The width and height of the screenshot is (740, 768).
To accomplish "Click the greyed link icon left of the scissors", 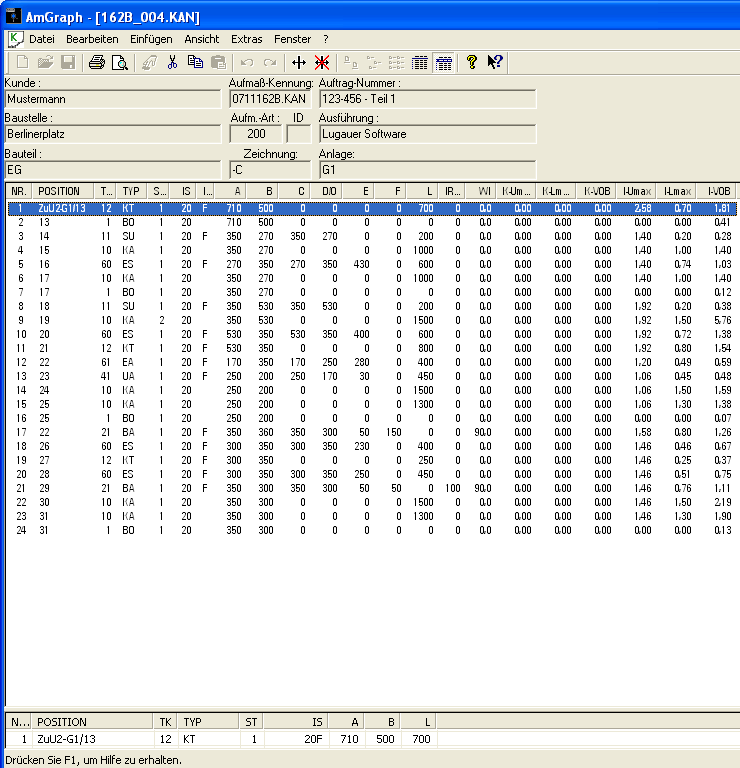I will point(149,62).
